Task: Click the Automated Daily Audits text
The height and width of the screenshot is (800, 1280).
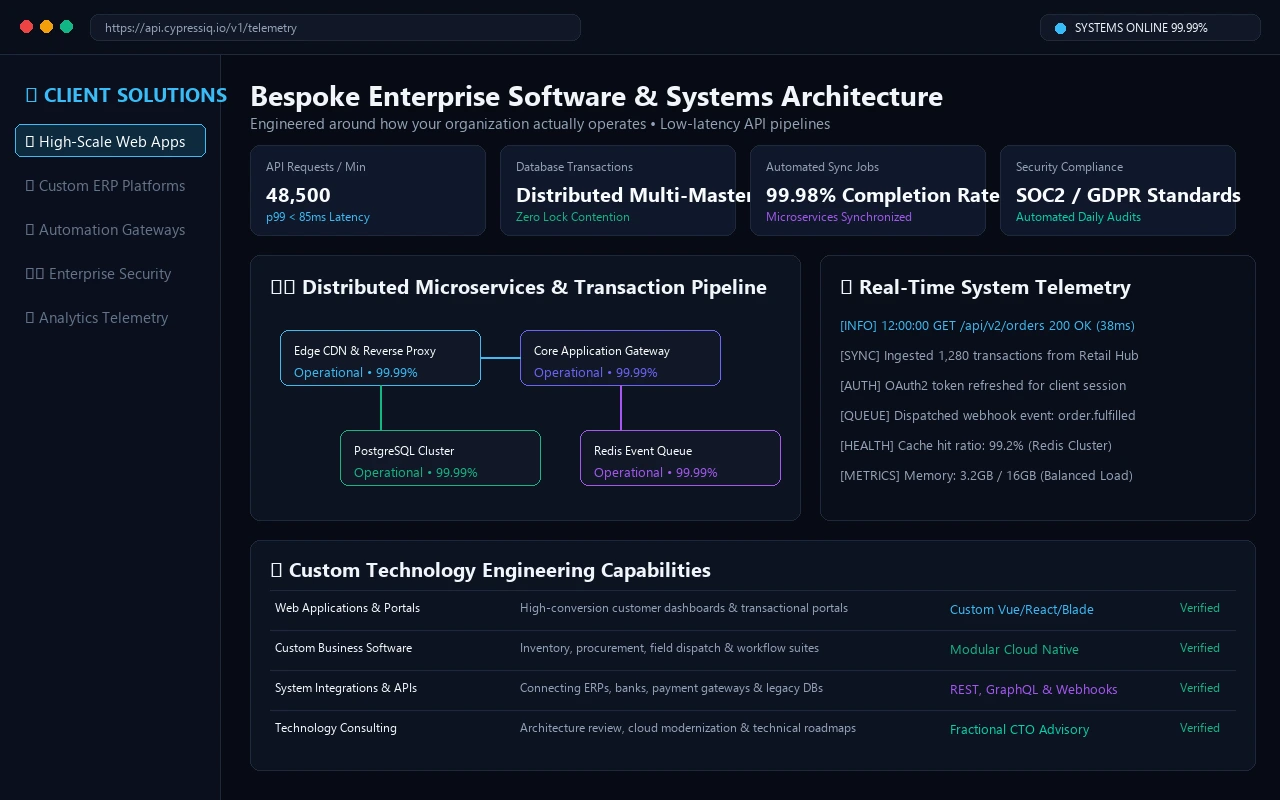Action: pyautogui.click(x=1078, y=217)
